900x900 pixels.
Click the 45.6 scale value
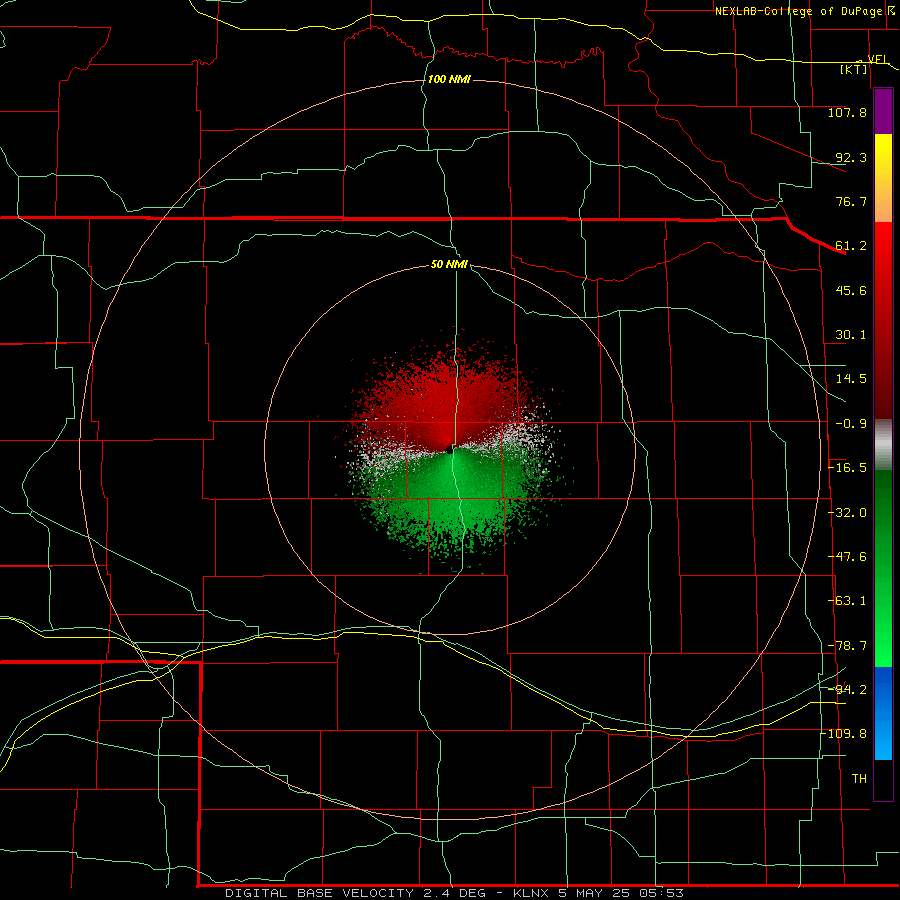pyautogui.click(x=851, y=290)
